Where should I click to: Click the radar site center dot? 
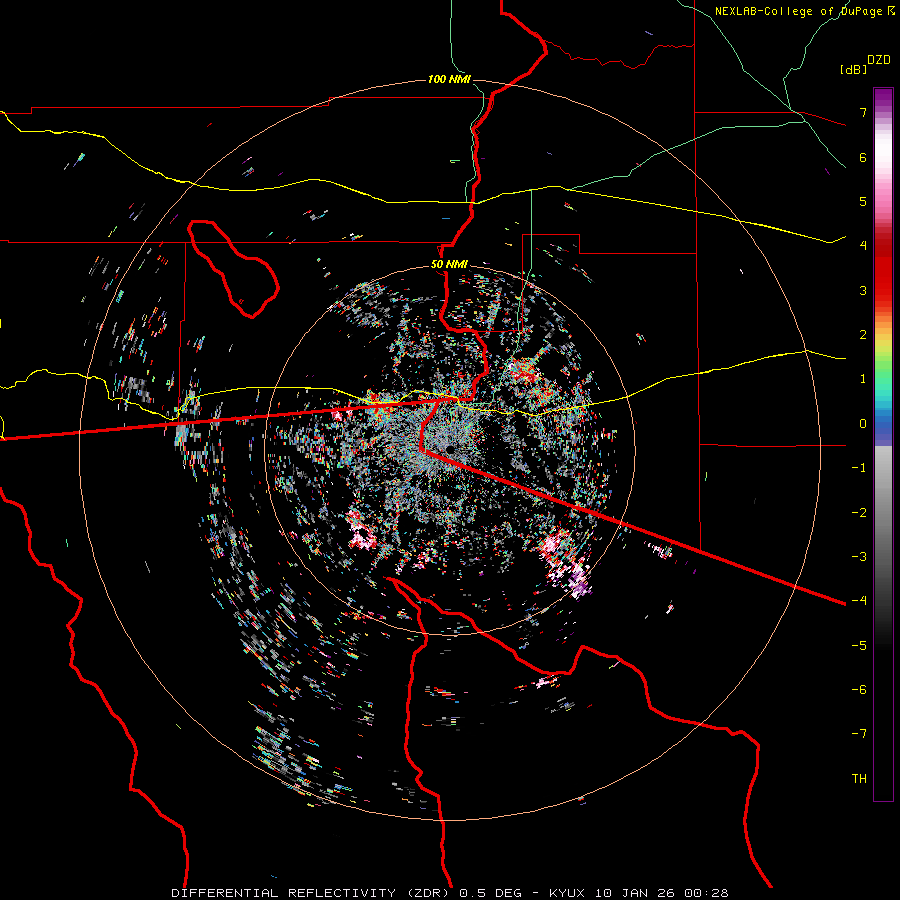click(x=450, y=449)
